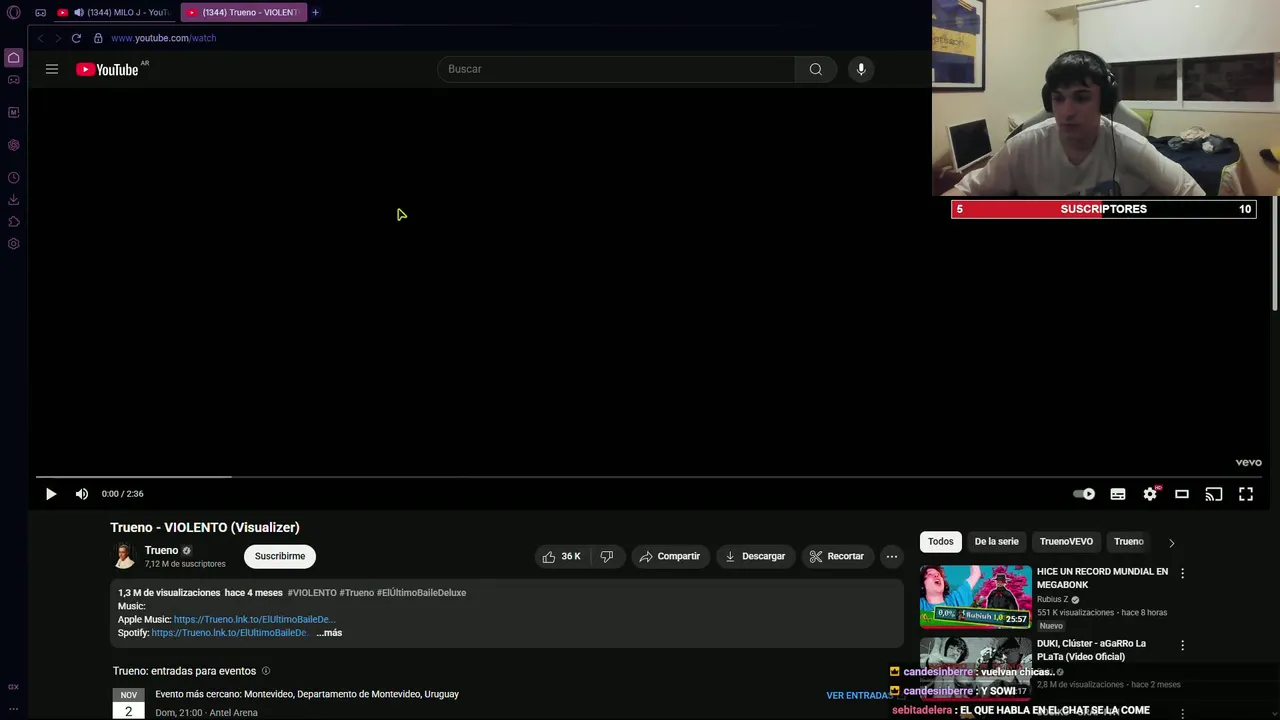
Task: Toggle the autoplay switch
Action: coord(1084,494)
